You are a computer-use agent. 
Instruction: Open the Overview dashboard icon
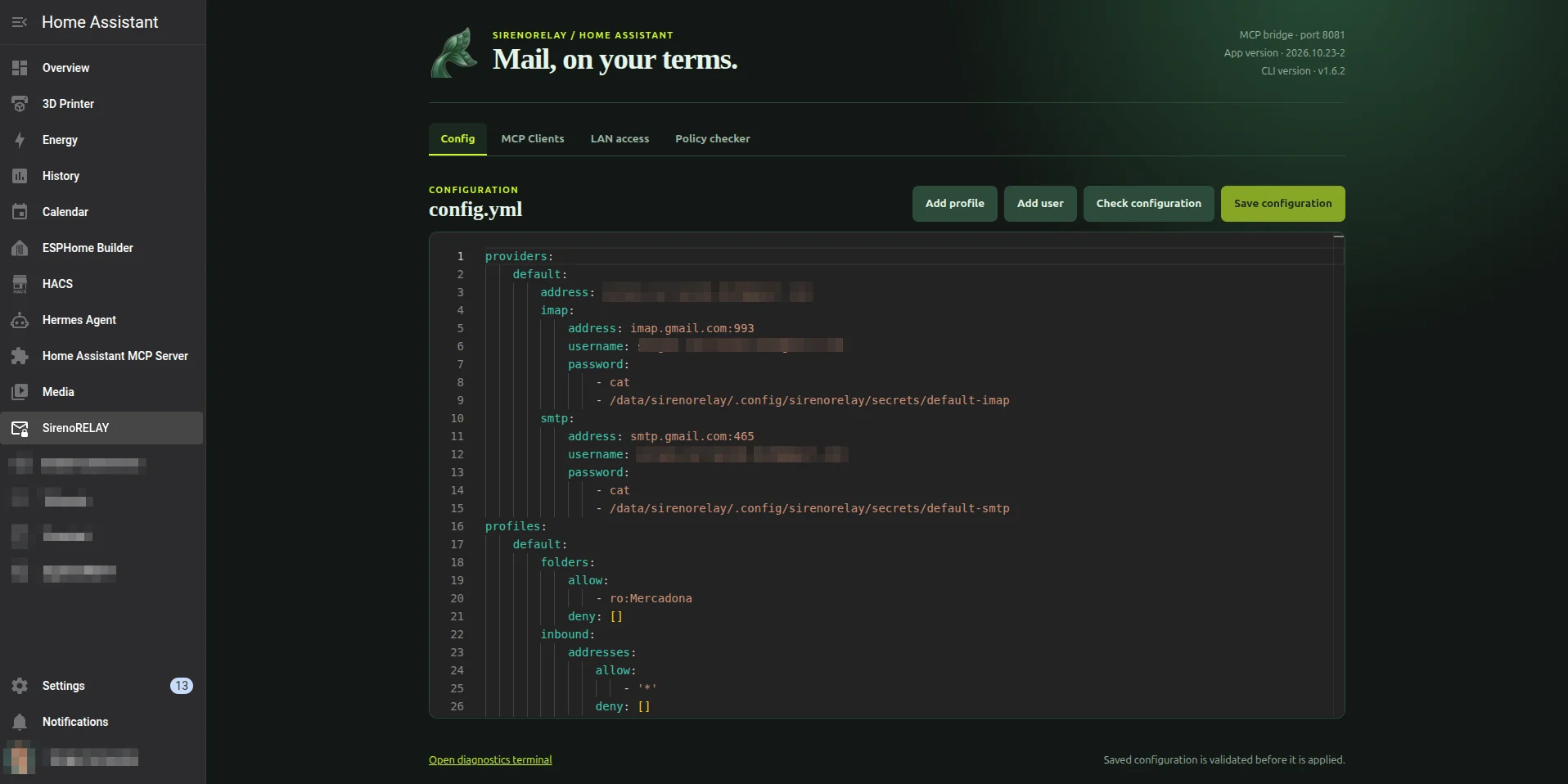pyautogui.click(x=20, y=68)
